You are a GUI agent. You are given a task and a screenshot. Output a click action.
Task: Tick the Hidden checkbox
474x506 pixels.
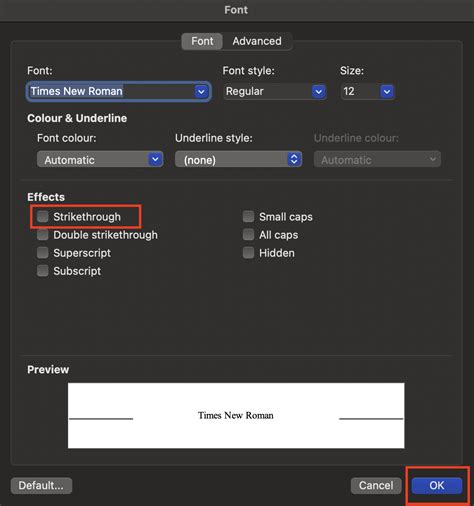pyautogui.click(x=248, y=253)
